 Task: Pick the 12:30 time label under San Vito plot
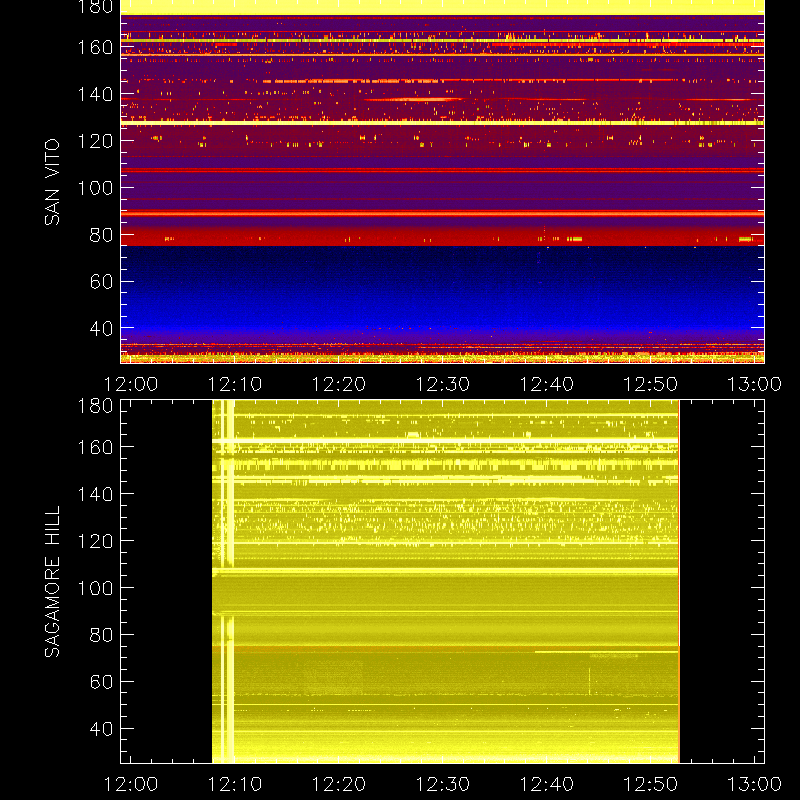442,384
